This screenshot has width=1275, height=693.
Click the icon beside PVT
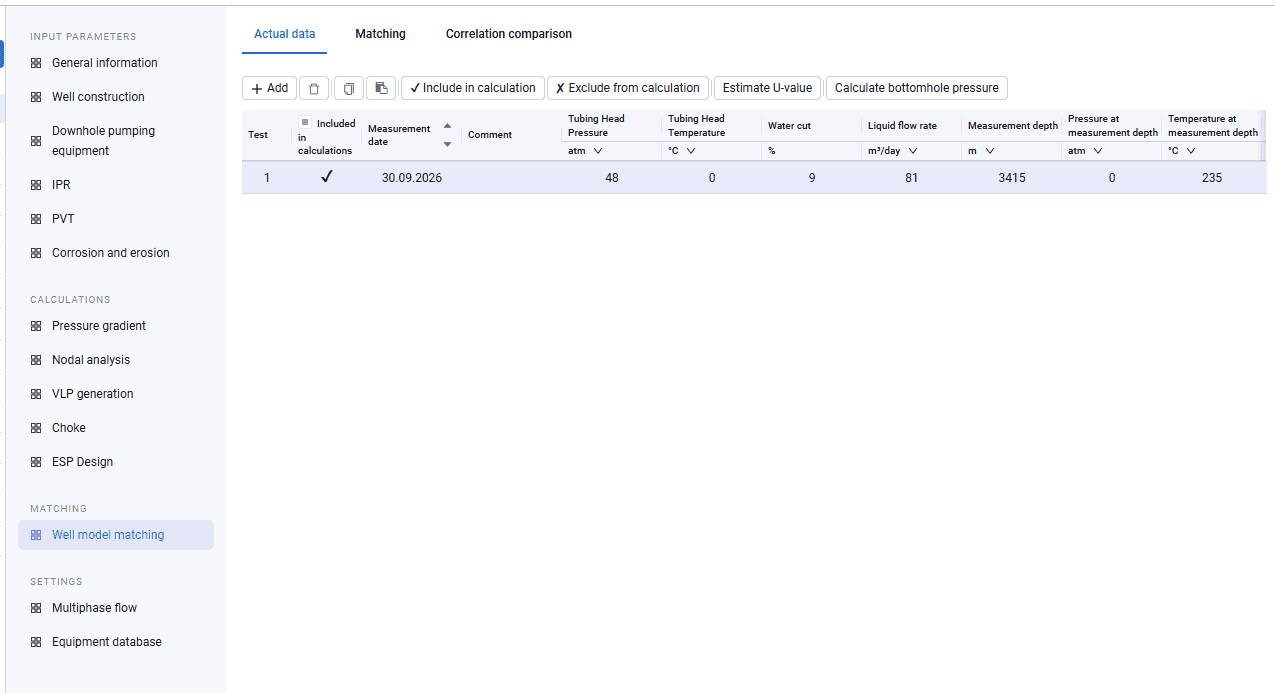(x=36, y=219)
